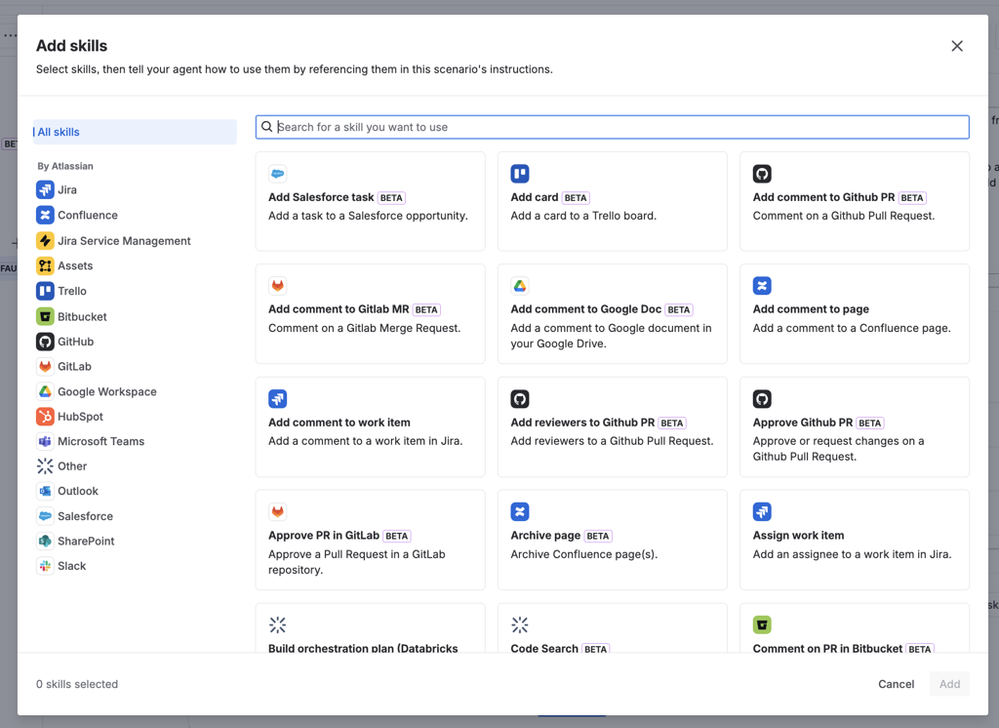The height and width of the screenshot is (728, 999).
Task: Click the GitLab fox icon in sidebar
Action: pyautogui.click(x=45, y=367)
